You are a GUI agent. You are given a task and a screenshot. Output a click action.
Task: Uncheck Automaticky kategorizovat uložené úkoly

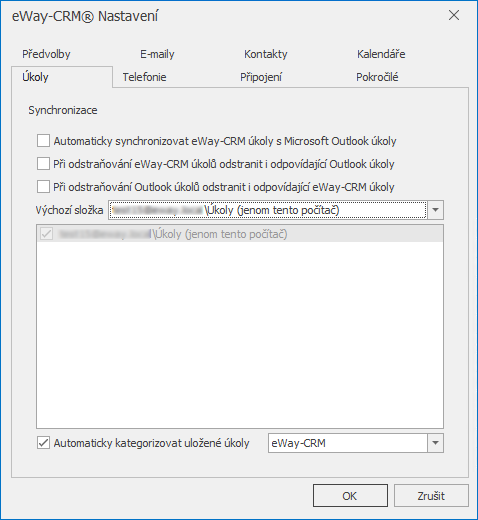(x=43, y=443)
